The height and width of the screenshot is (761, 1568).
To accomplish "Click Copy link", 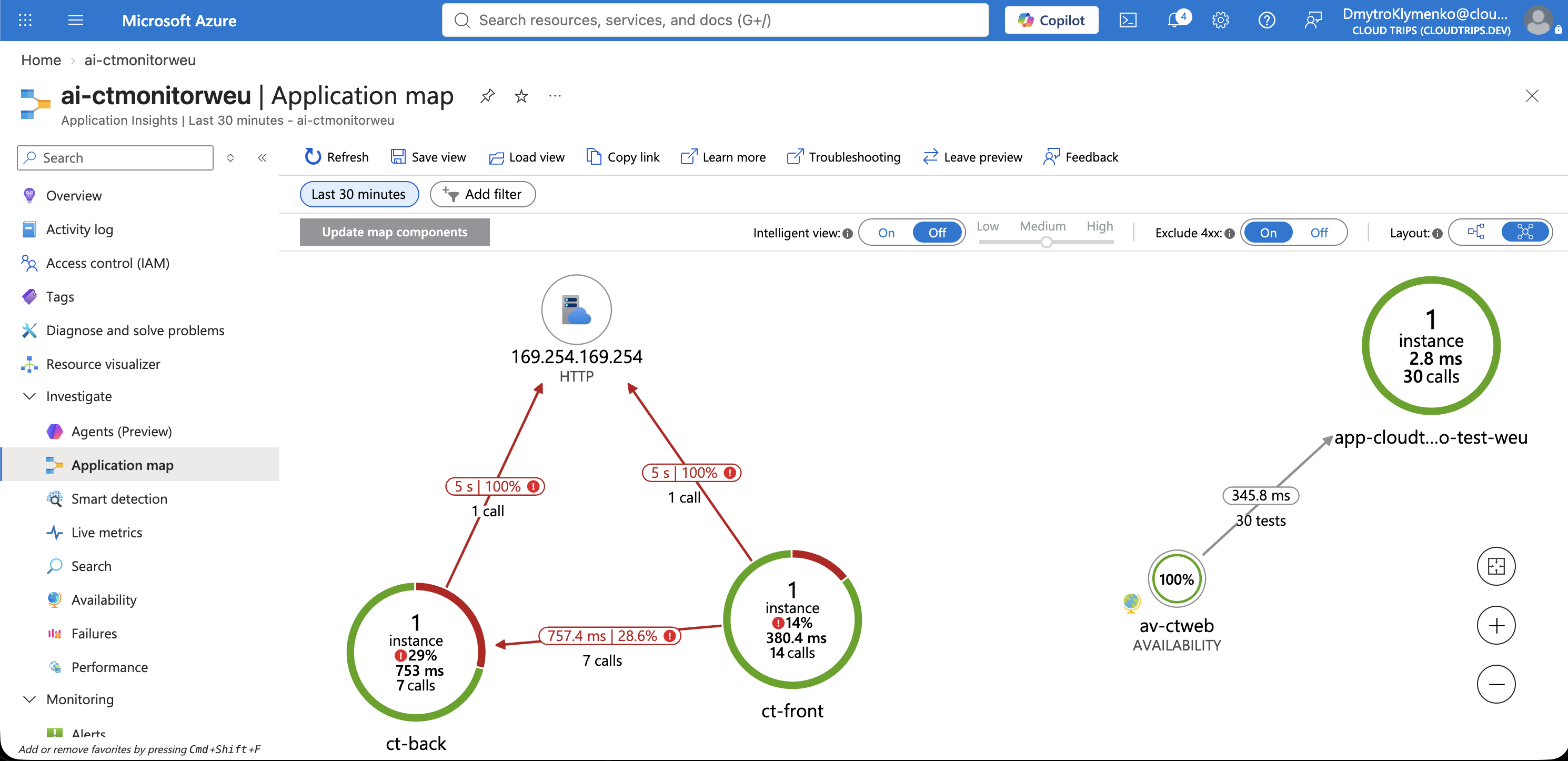I will coord(622,157).
